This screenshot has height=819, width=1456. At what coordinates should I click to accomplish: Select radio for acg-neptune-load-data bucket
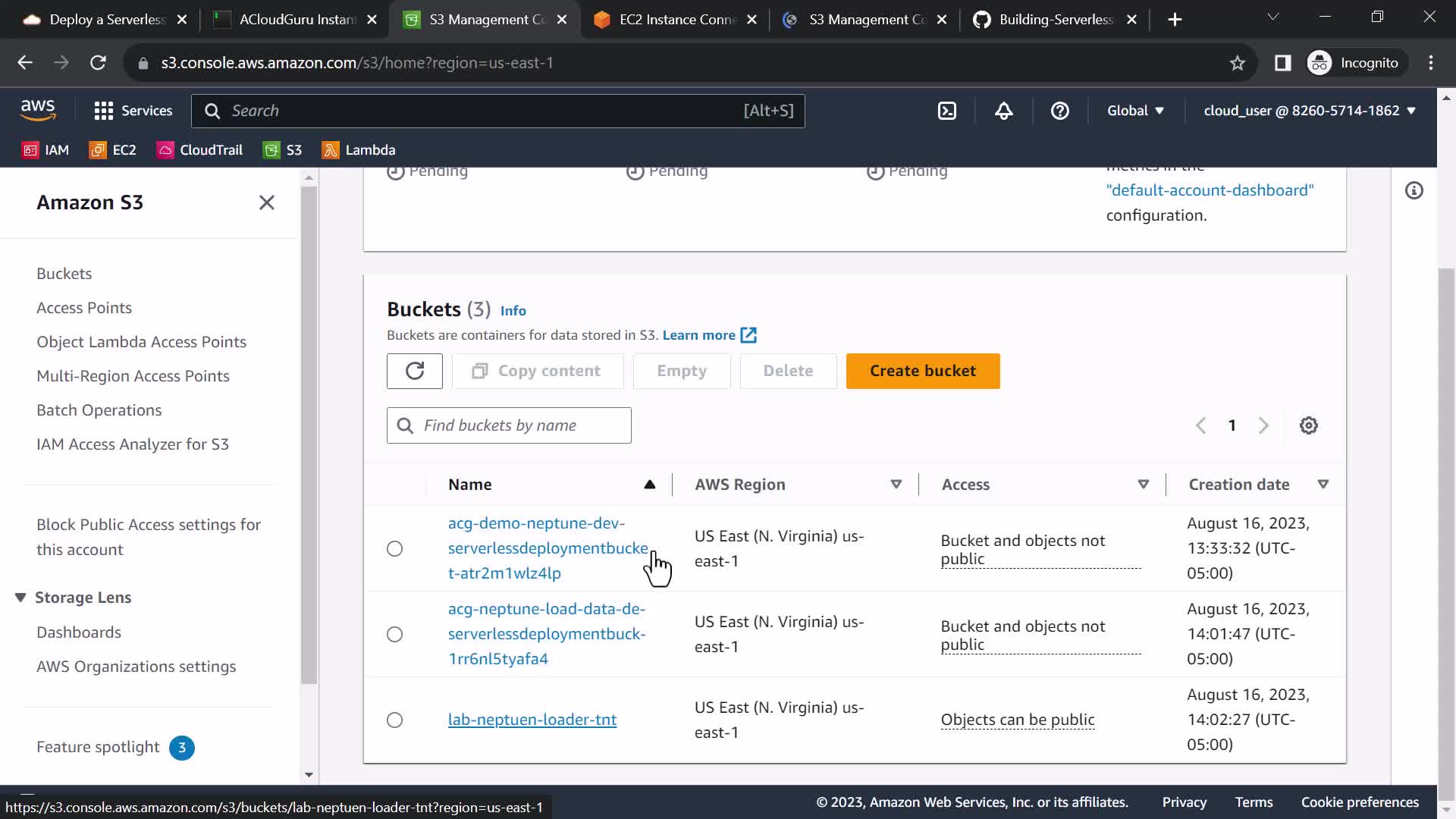pyautogui.click(x=394, y=634)
